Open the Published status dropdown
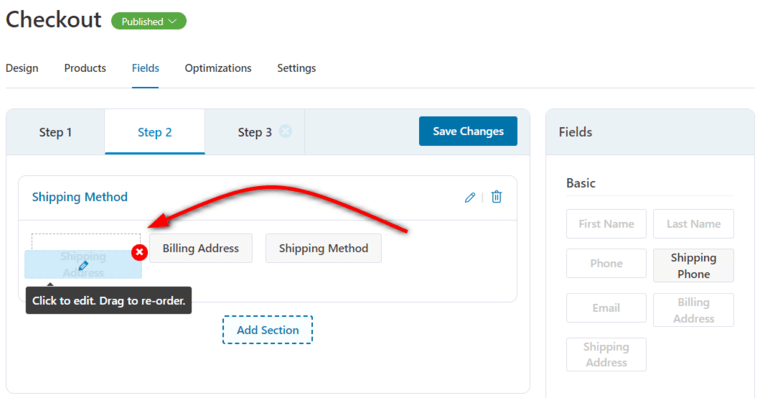The height and width of the screenshot is (398, 760). click(149, 21)
